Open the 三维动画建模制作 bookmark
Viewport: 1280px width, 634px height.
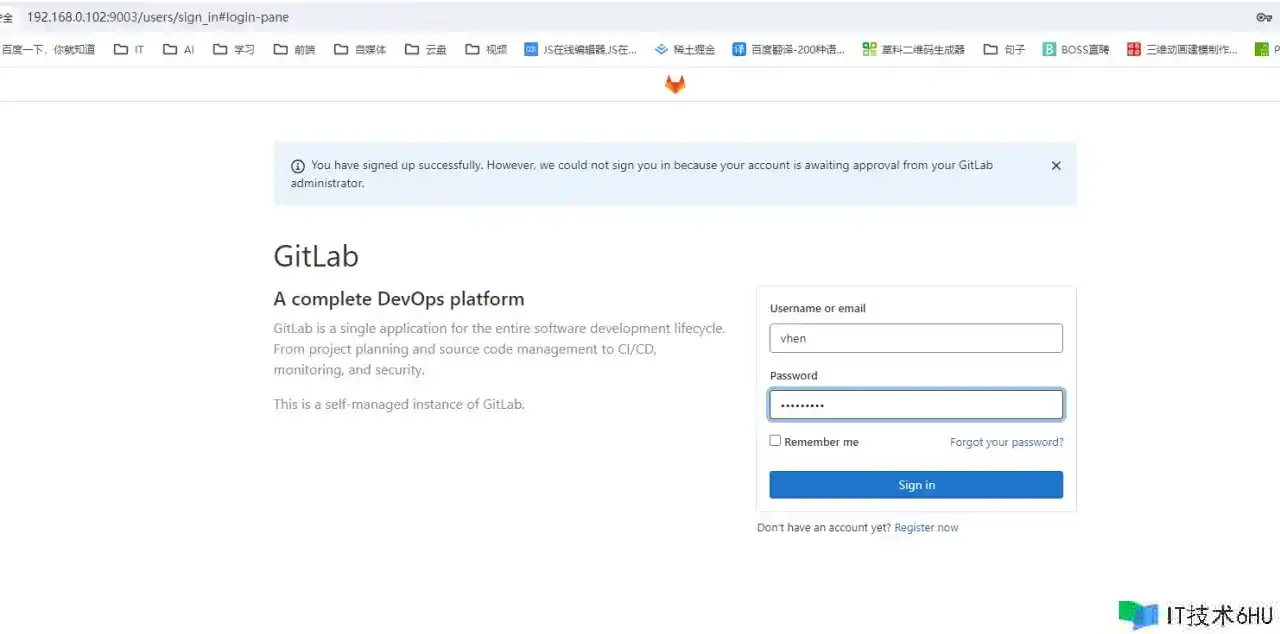(x=1183, y=49)
